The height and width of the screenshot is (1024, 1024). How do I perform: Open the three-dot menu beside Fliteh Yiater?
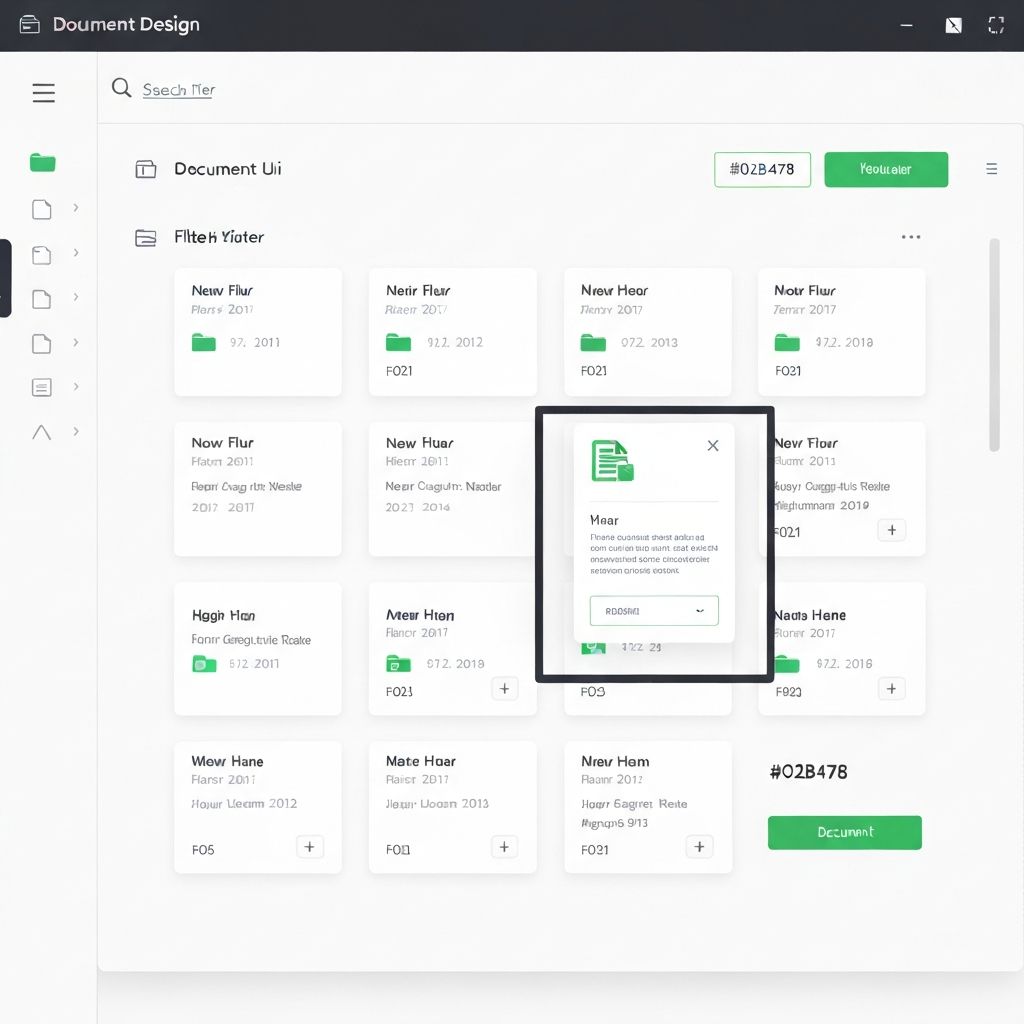[x=910, y=237]
